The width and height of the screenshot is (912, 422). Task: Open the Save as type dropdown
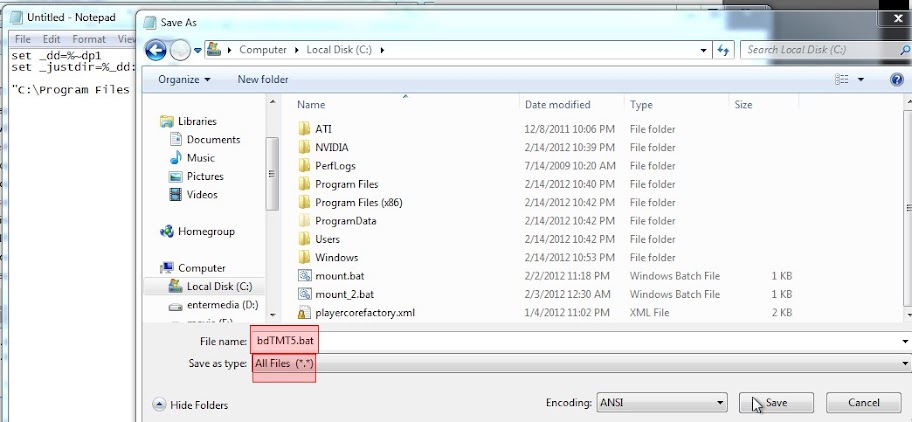580,364
